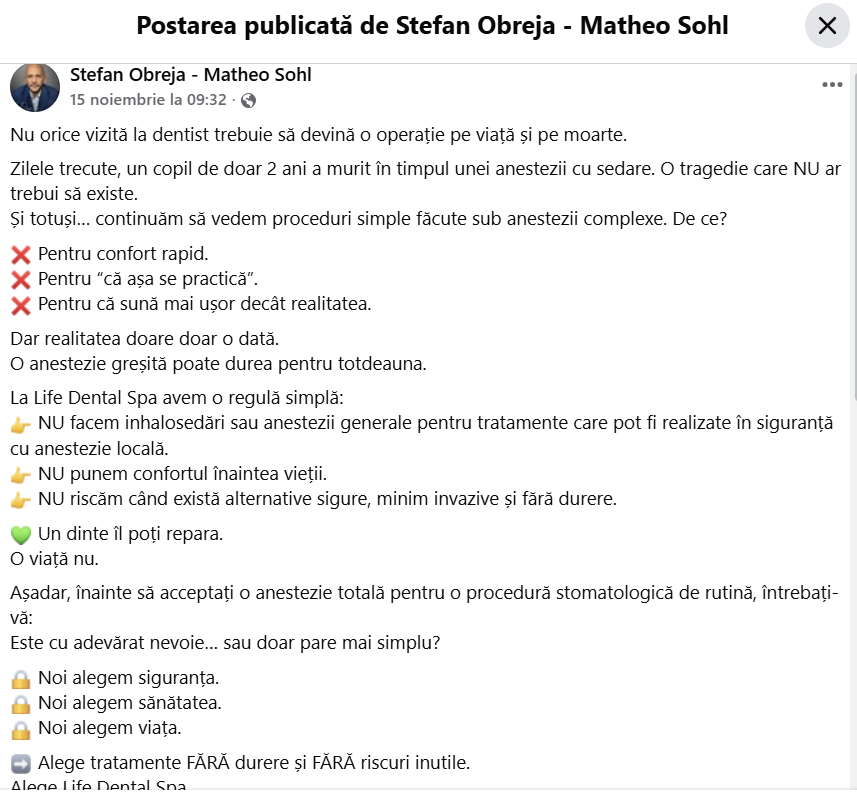Click the pointing hand beside "NU facem inhalosedări"
This screenshot has width=857, height=796.
point(21,424)
